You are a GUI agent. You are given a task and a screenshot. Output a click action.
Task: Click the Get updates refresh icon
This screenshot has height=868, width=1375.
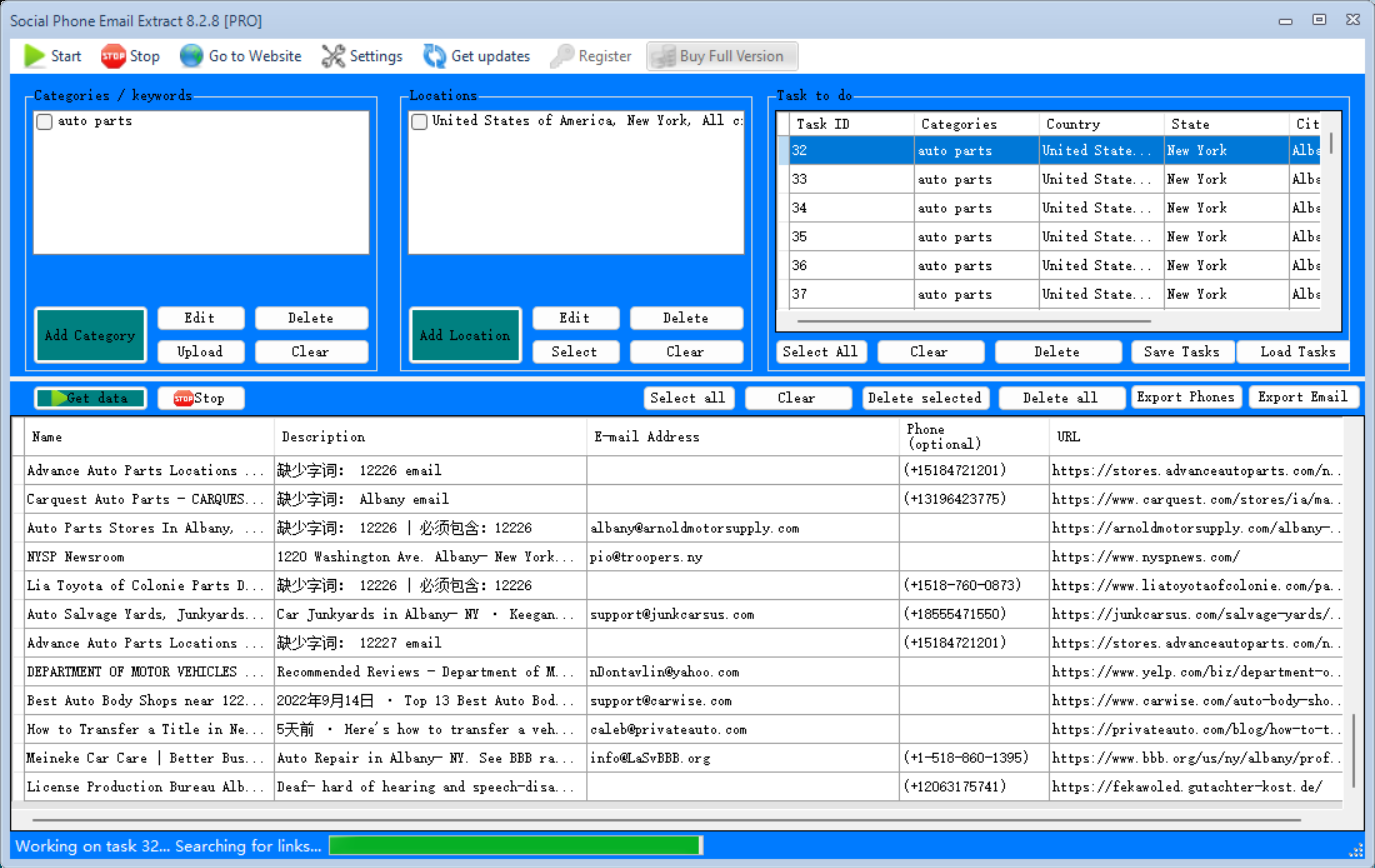coord(435,56)
